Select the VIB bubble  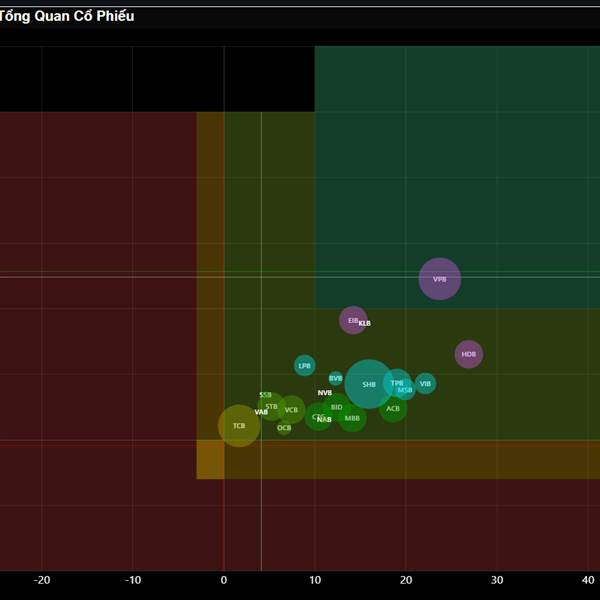(x=425, y=383)
